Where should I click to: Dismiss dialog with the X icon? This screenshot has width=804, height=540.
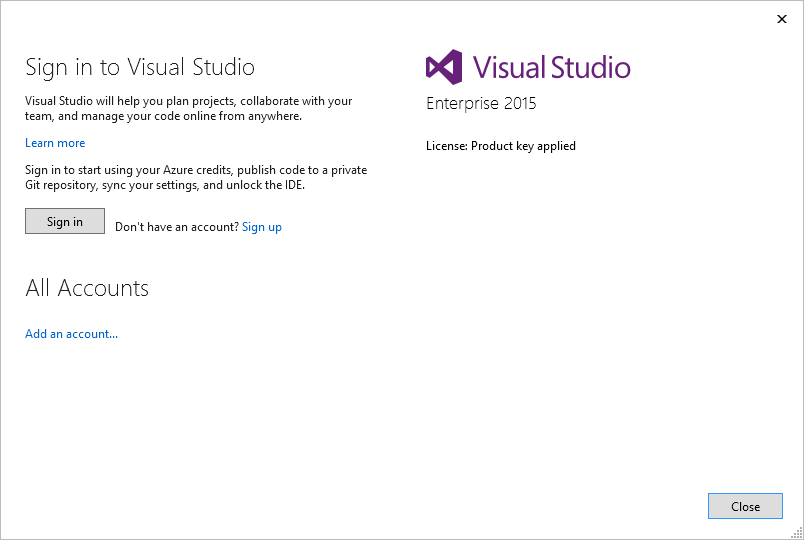click(781, 19)
